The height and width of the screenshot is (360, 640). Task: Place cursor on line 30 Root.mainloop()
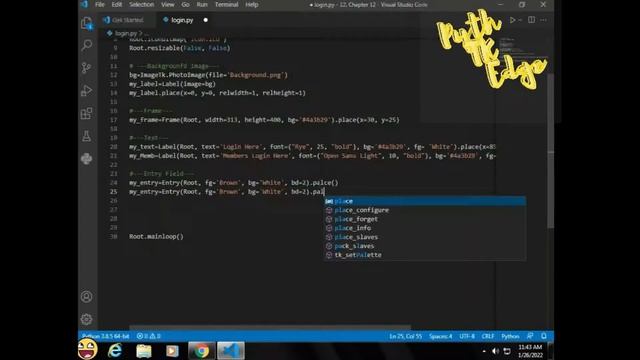point(156,237)
